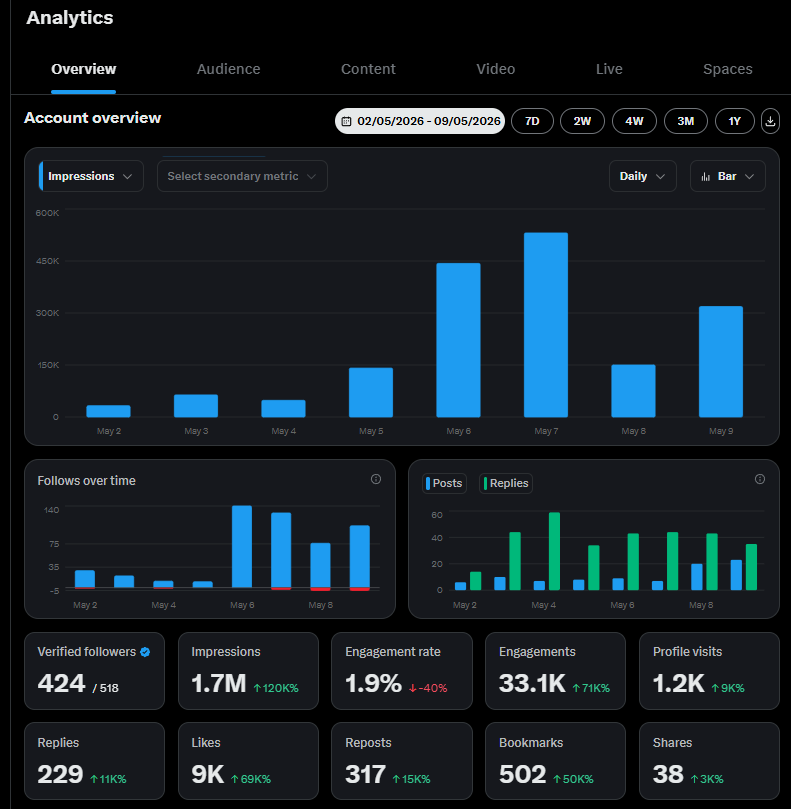Select the 3M time range
Image resolution: width=791 pixels, height=809 pixels.
click(x=685, y=121)
